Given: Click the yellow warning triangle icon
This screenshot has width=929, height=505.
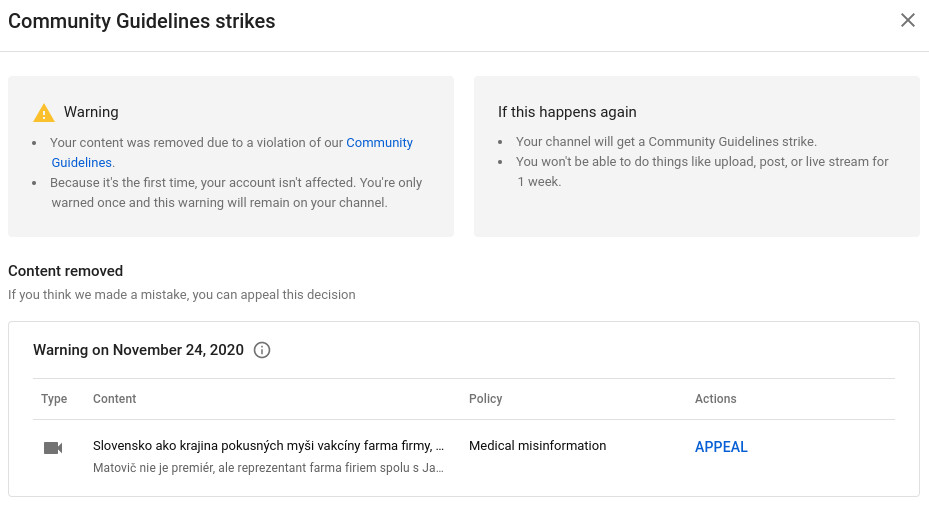Looking at the screenshot, I should click(x=43, y=113).
